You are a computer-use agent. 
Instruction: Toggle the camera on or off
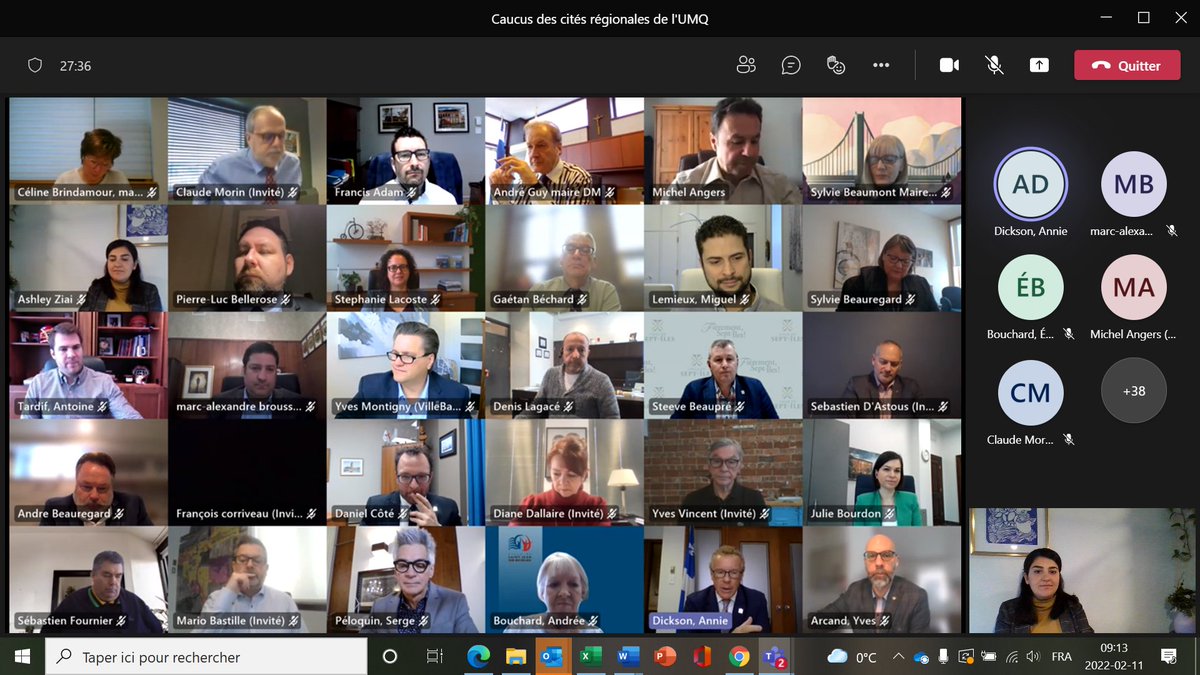pos(949,65)
